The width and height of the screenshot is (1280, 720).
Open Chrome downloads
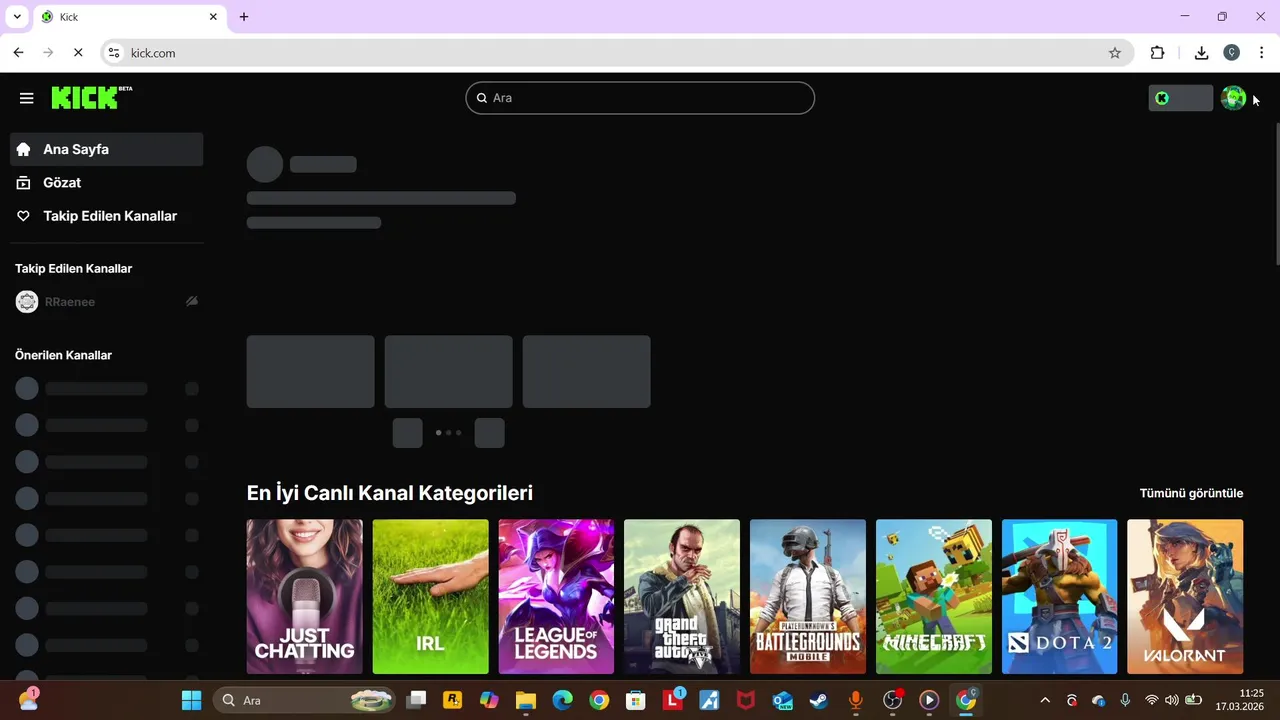pos(1202,53)
